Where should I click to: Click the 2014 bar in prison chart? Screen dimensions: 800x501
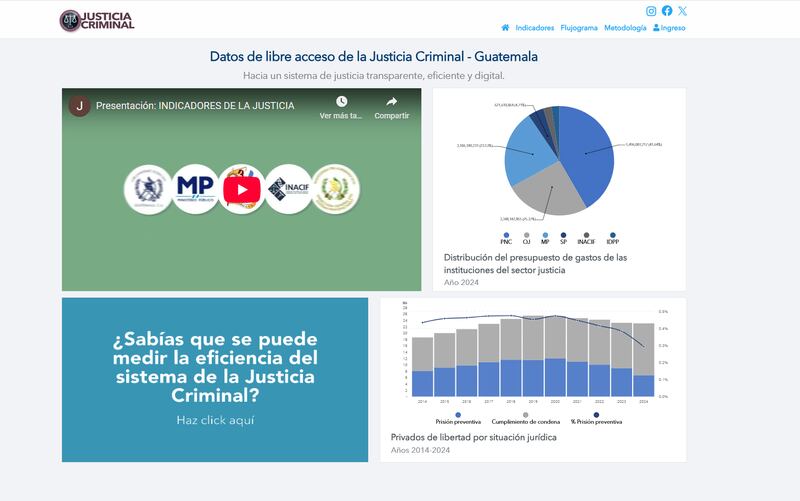[x=422, y=367]
